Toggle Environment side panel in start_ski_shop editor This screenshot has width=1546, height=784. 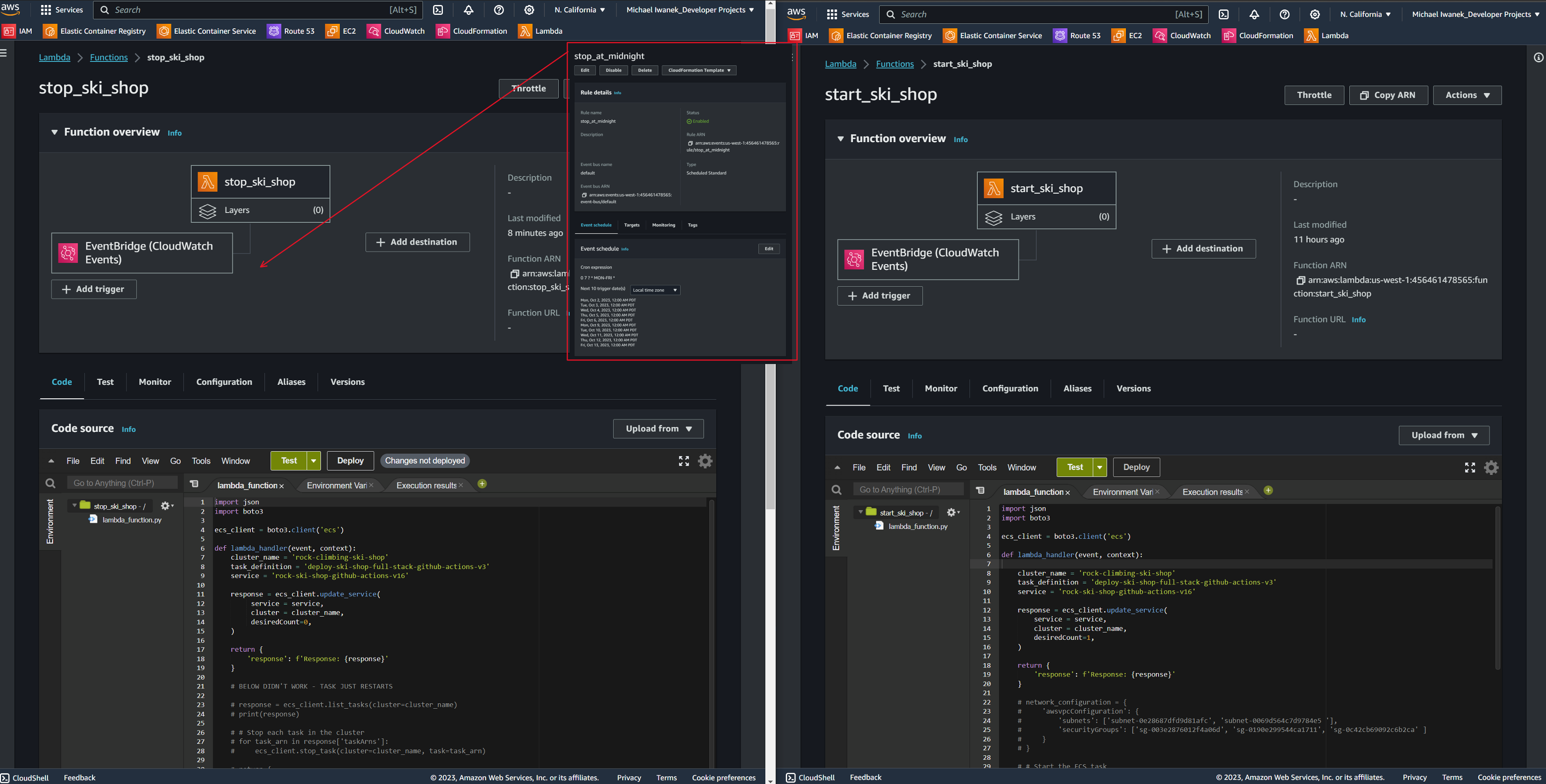click(836, 528)
